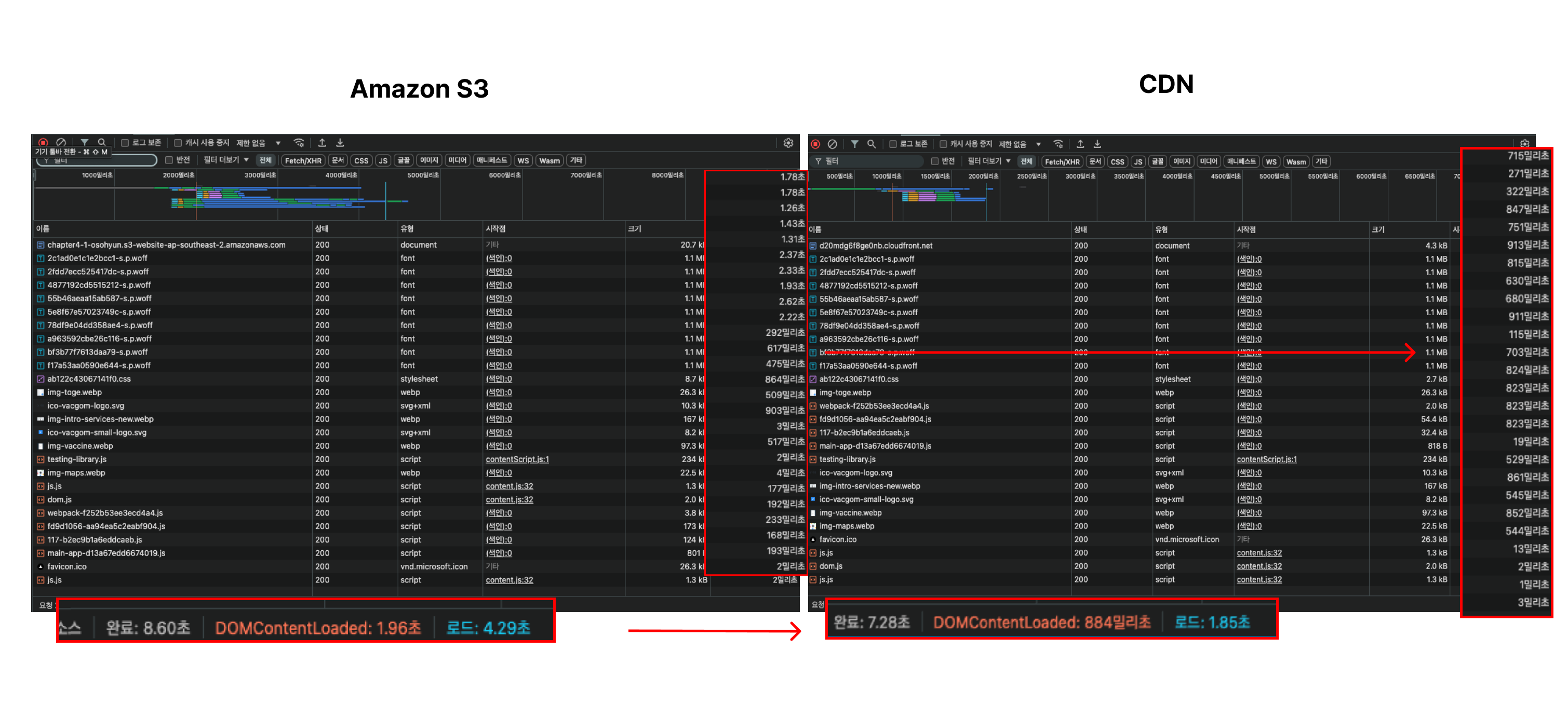Open the contentScript.js:1 link in the CDN panel
Viewport: 1568px width, 705px height.
pyautogui.click(x=1266, y=459)
